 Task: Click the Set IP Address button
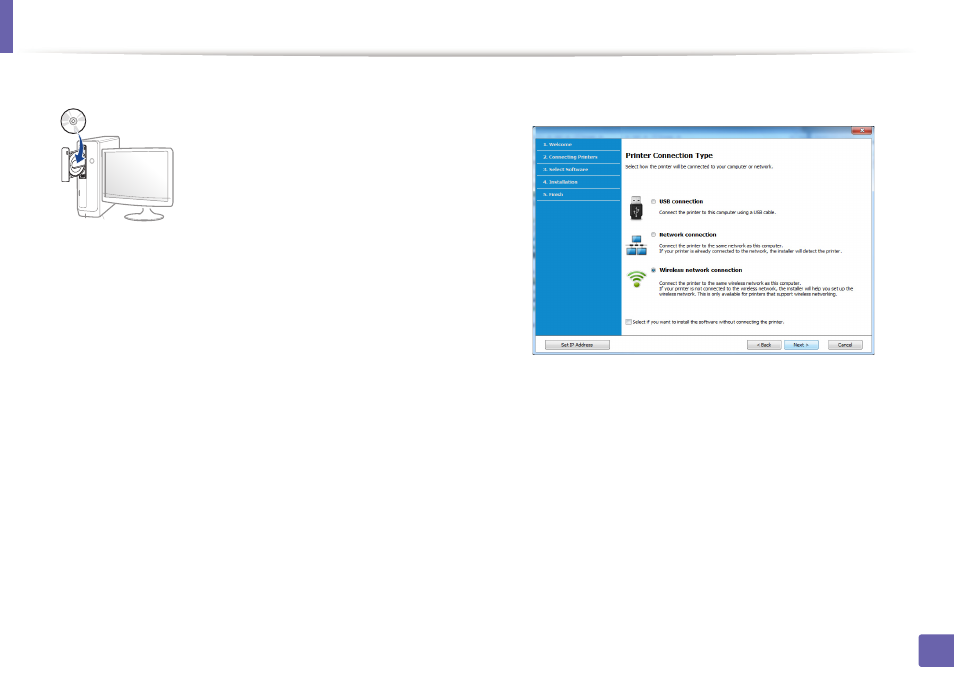tap(577, 345)
